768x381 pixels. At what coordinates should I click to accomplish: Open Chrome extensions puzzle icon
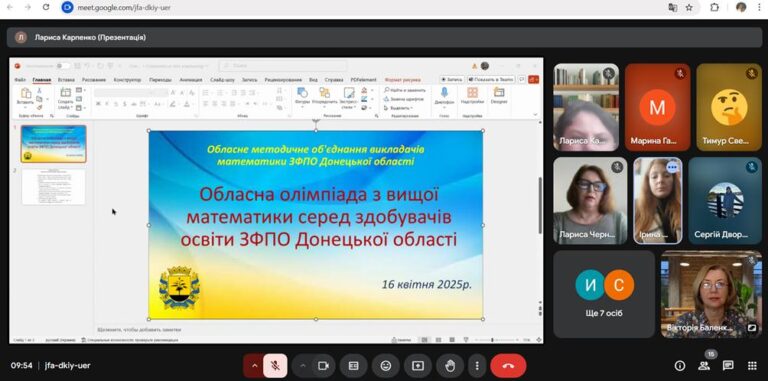(714, 7)
